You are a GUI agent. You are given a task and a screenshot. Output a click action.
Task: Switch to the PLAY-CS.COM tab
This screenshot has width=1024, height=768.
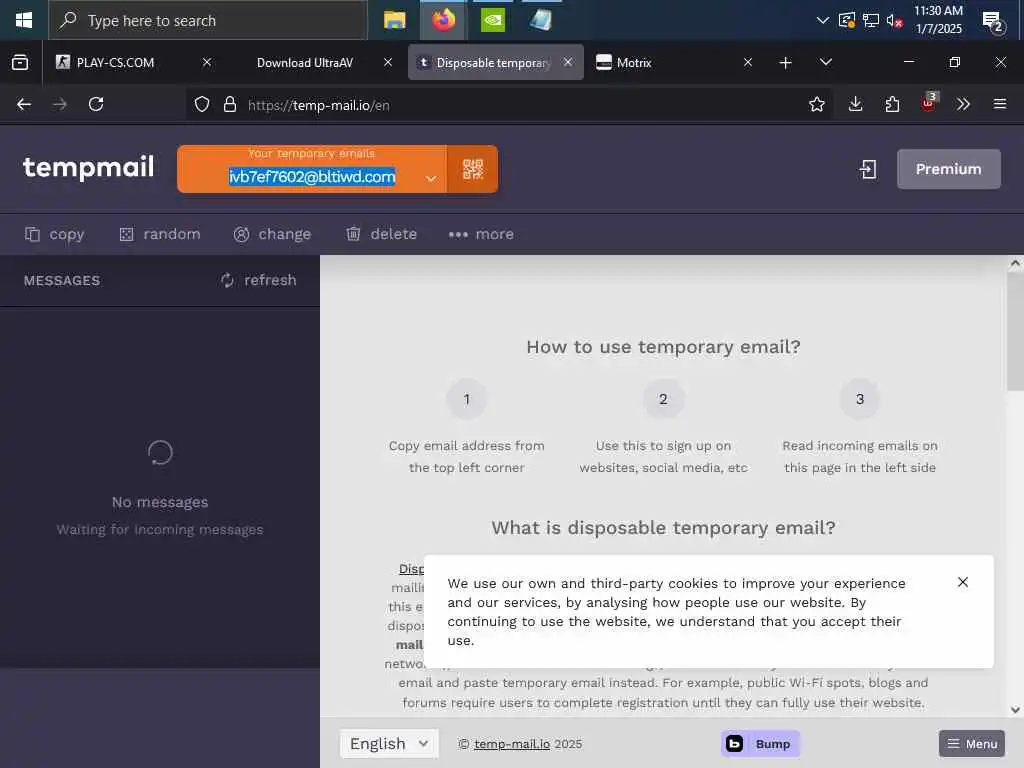[124, 63]
